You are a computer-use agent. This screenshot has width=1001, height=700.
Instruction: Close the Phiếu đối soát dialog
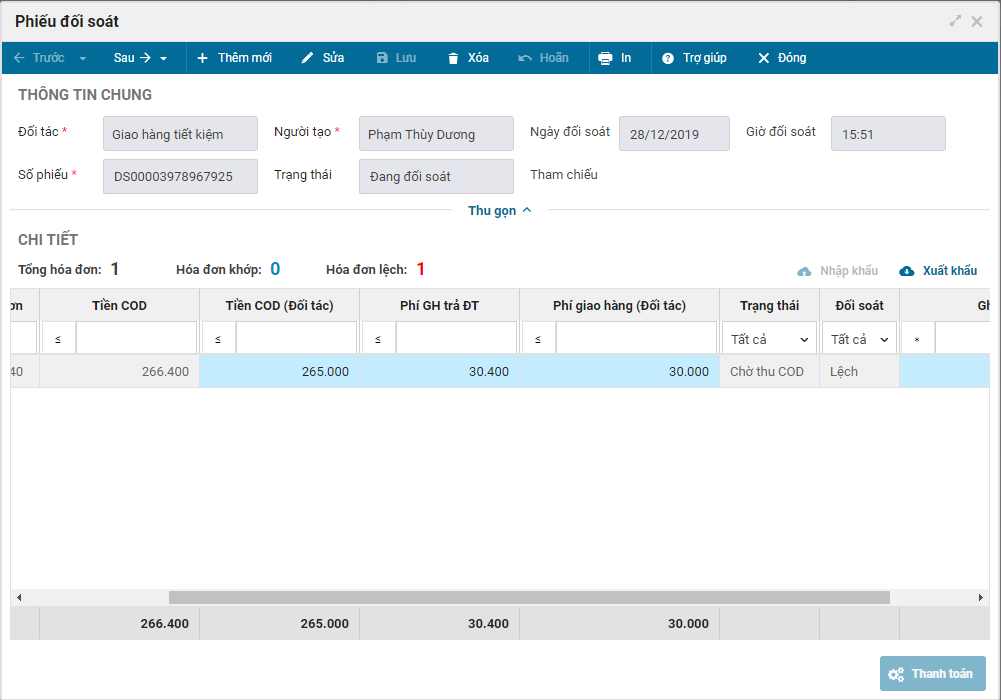pyautogui.click(x=977, y=21)
